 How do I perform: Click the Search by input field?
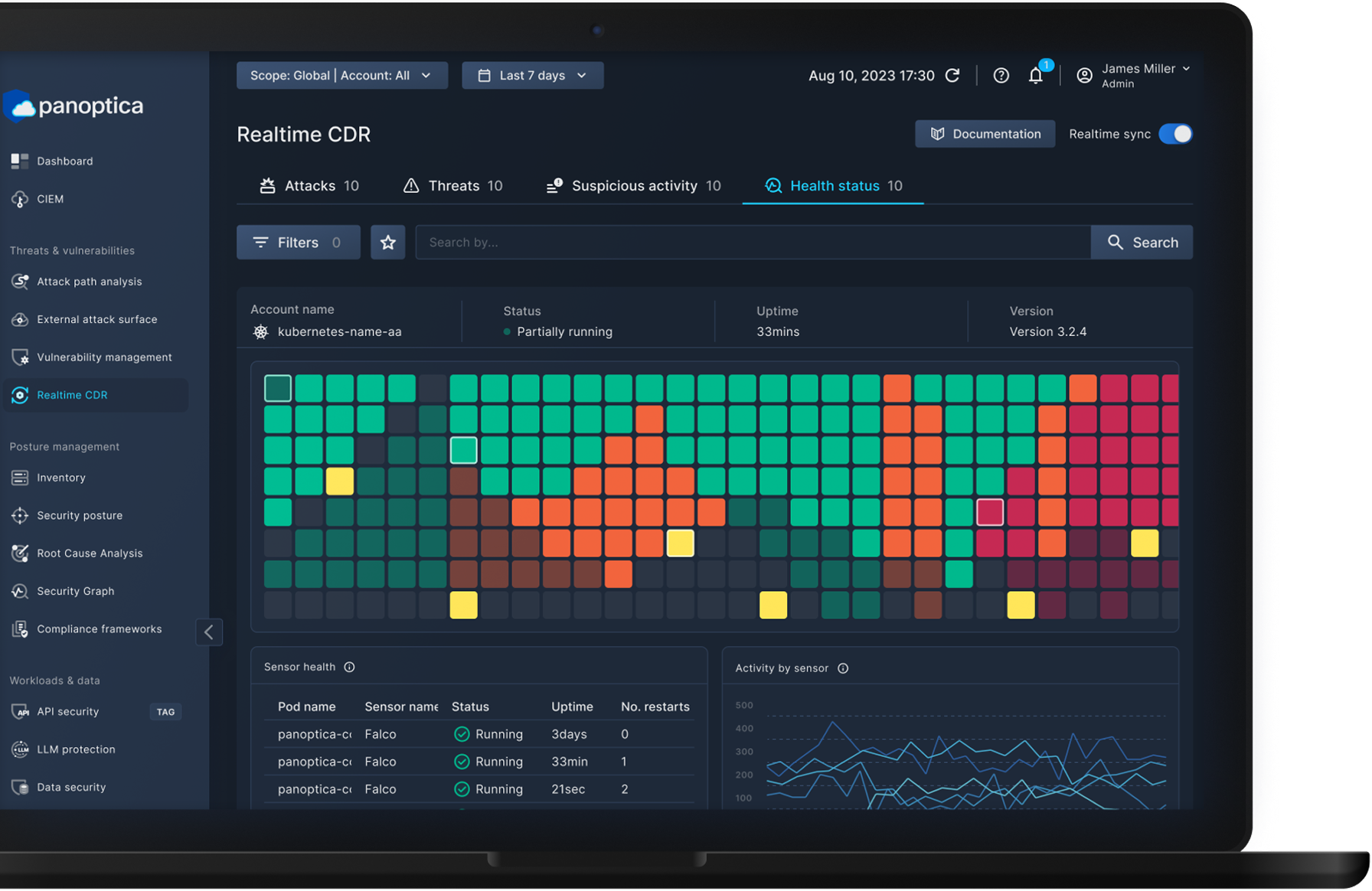coord(753,242)
